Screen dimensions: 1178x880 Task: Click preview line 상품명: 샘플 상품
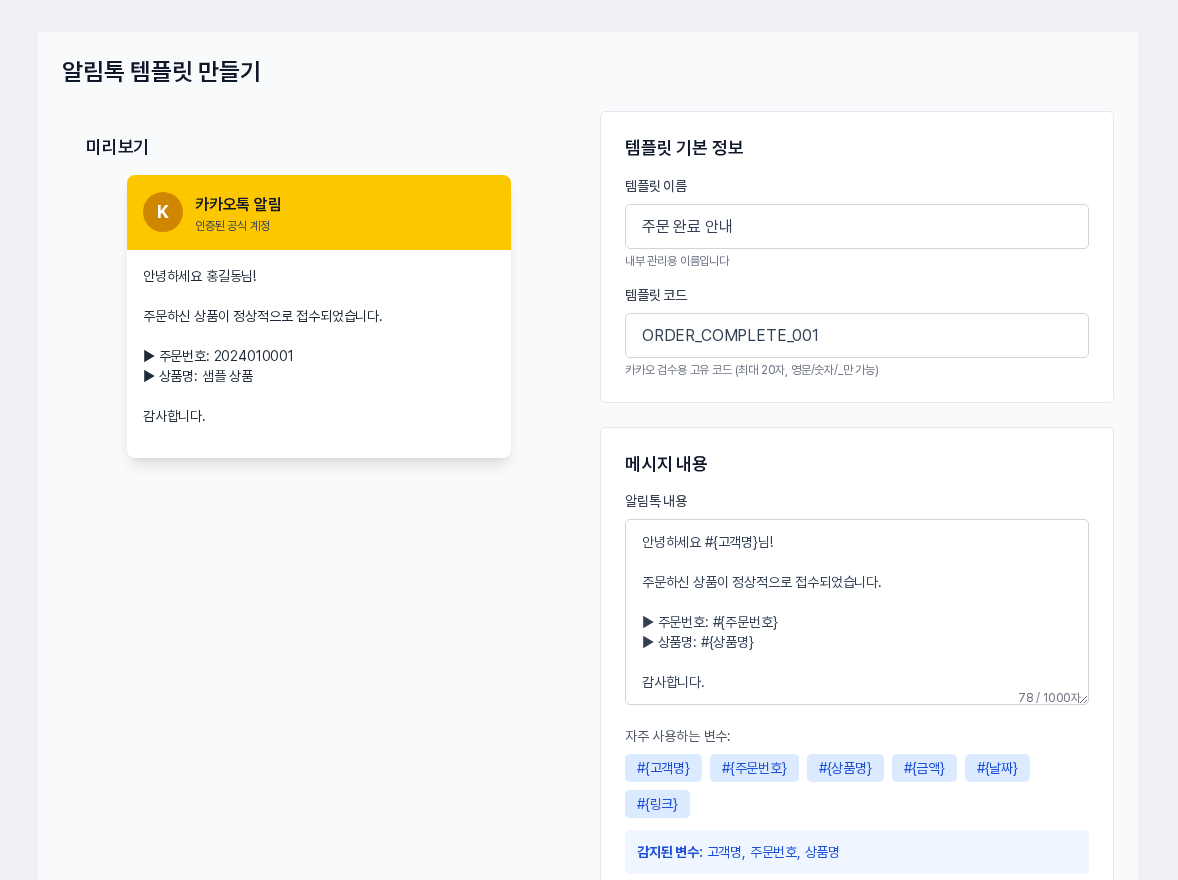[x=198, y=376]
